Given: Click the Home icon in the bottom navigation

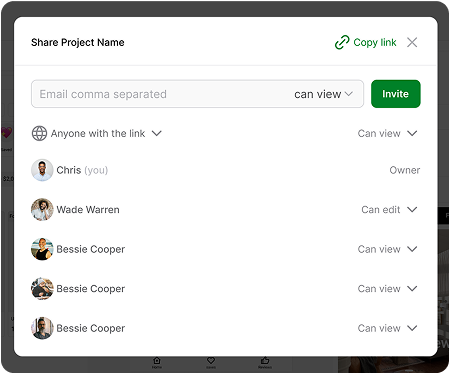Looking at the screenshot, I should point(157,361).
